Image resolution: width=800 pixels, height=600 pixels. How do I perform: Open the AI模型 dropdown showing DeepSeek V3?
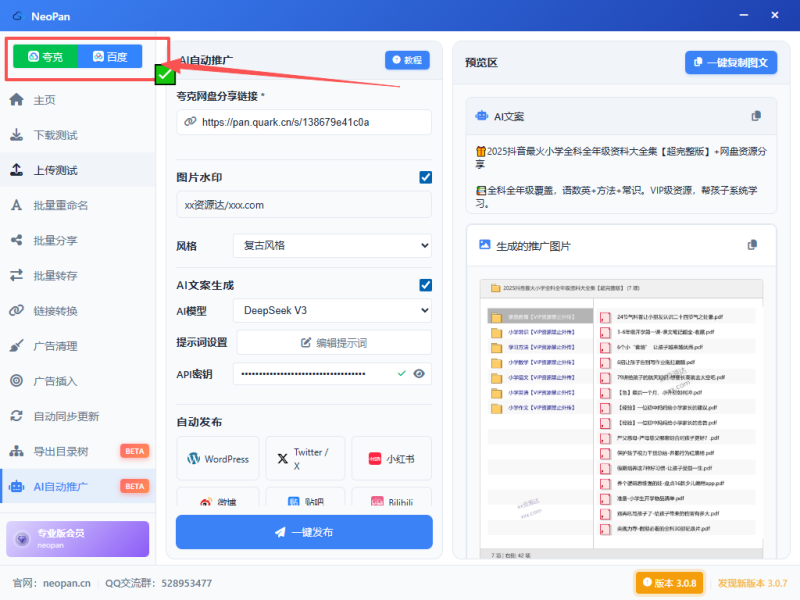point(331,311)
